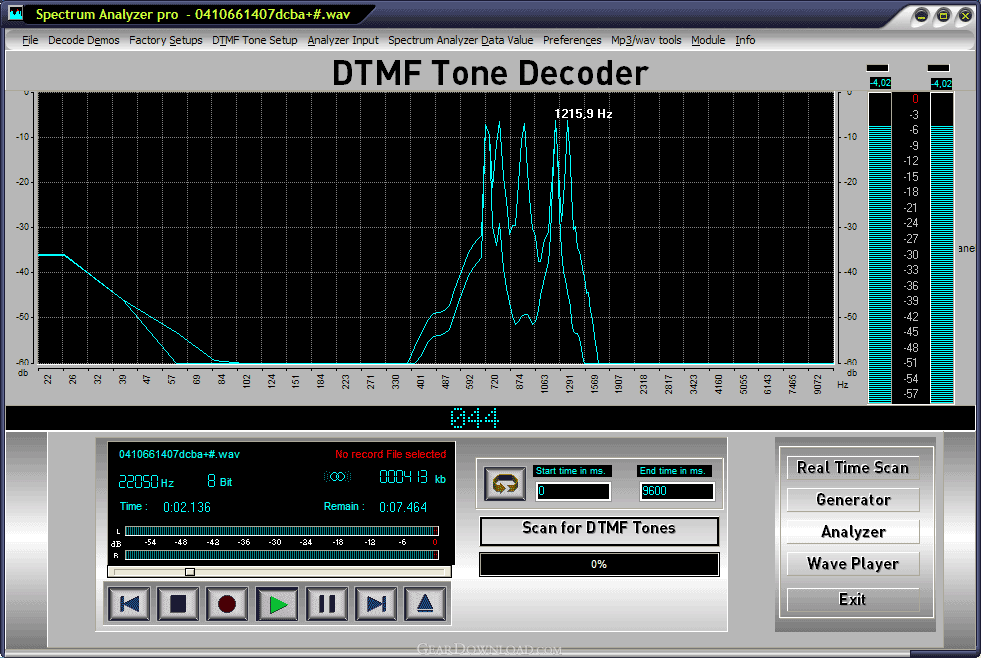Viewport: 981px width, 658px height.
Task: Click the 1215,9 Hz peak label
Action: (x=583, y=114)
